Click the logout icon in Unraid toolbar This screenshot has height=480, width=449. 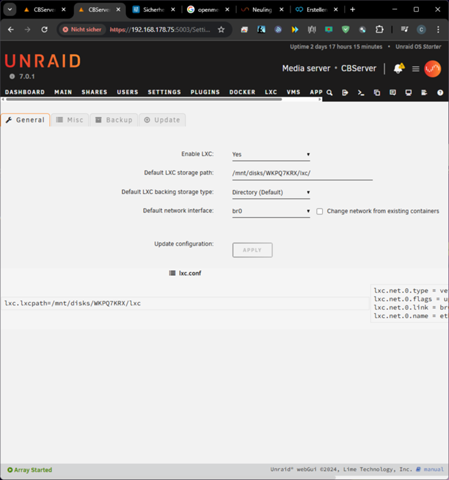pyautogui.click(x=345, y=93)
